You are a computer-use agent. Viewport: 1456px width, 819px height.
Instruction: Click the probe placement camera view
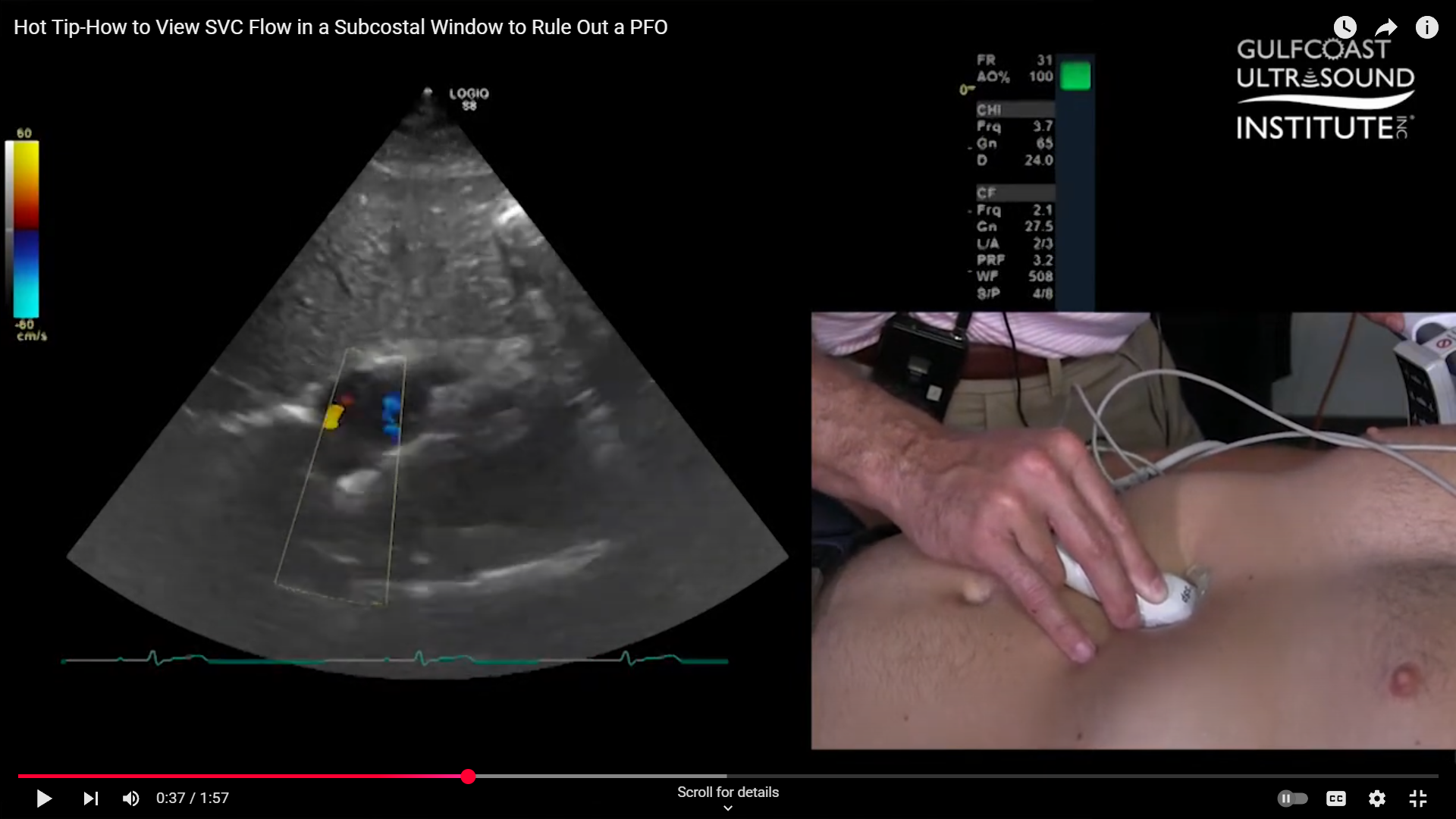1133,531
